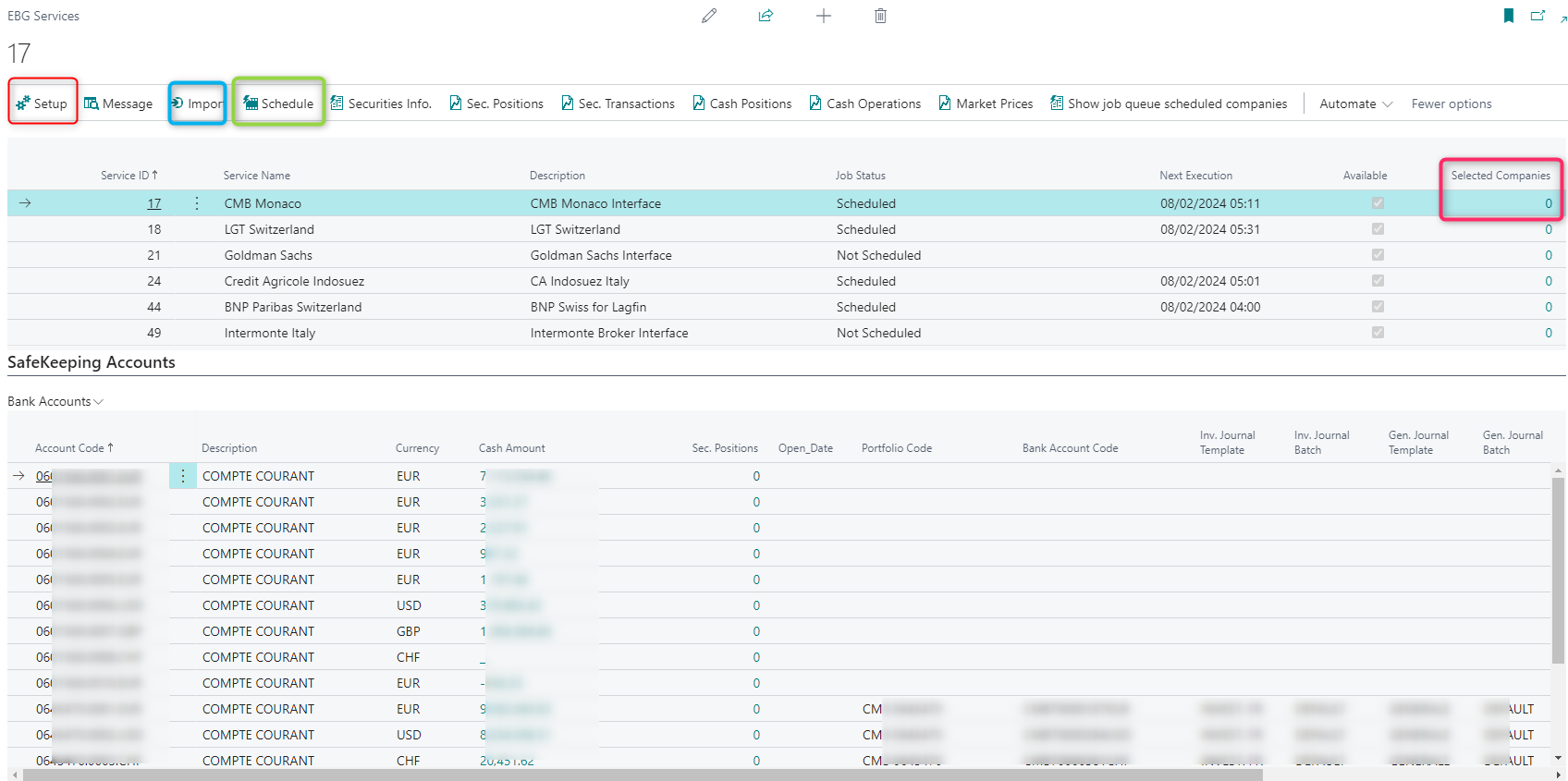Image resolution: width=1568 pixels, height=781 pixels.
Task: Click Next Execution column header
Action: [1196, 176]
